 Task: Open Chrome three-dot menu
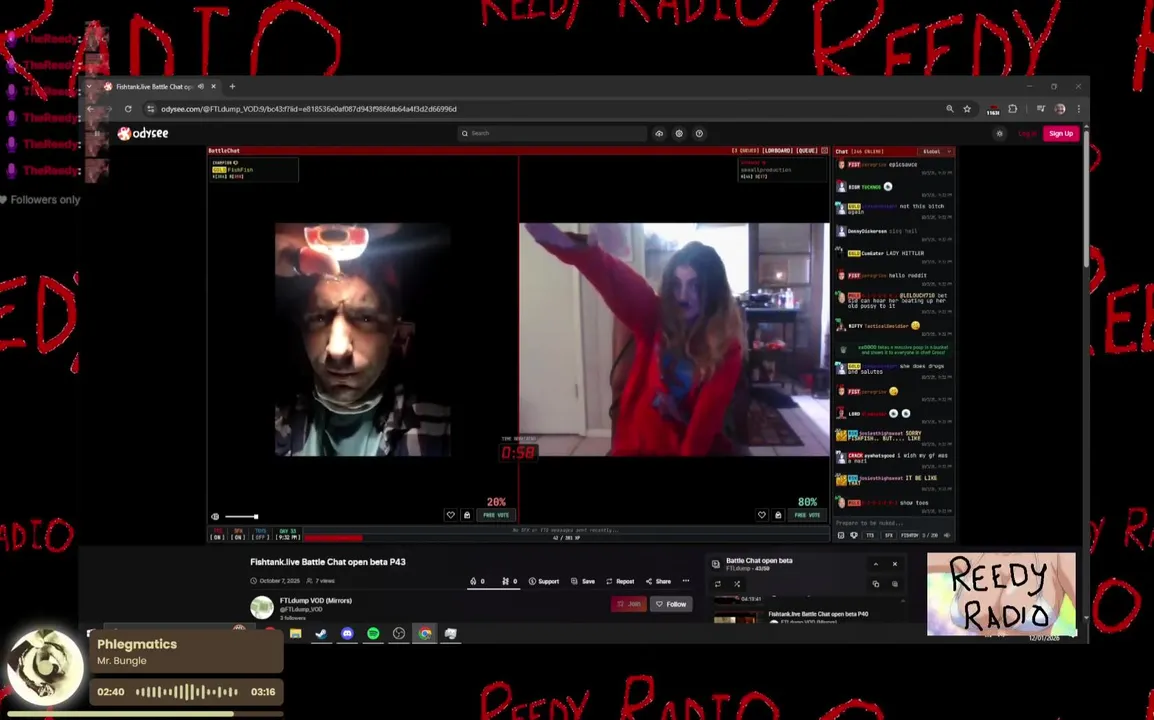(x=1078, y=109)
